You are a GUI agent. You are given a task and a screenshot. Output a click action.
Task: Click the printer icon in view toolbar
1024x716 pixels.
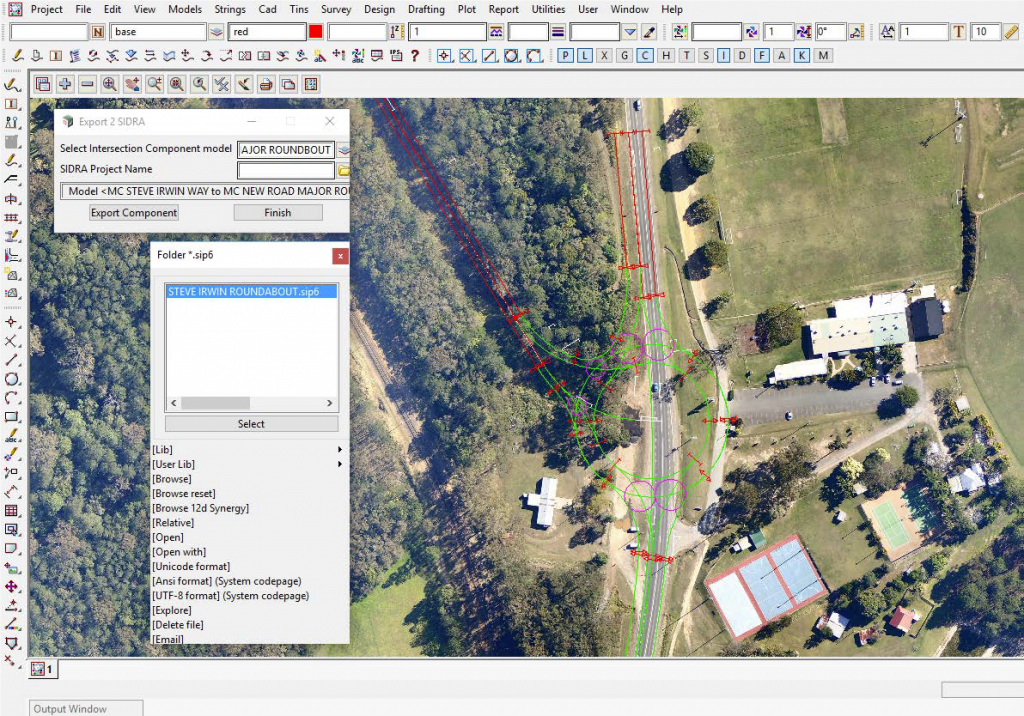tap(265, 84)
